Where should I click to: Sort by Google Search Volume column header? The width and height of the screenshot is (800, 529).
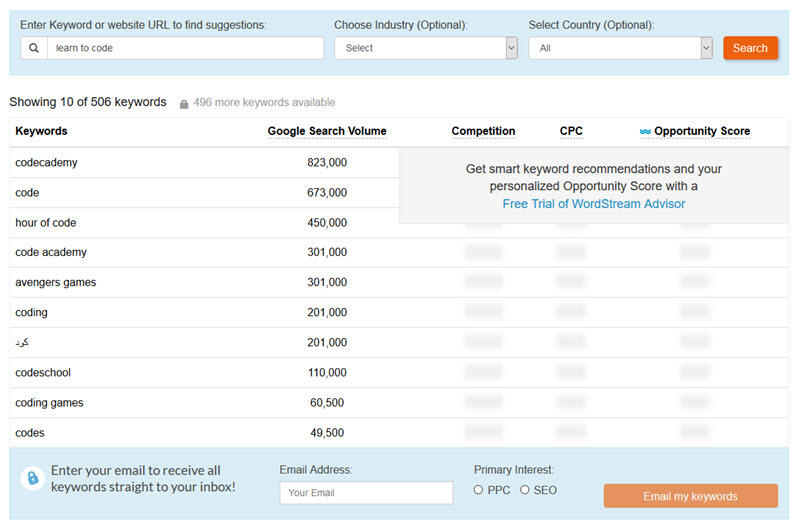[x=327, y=131]
